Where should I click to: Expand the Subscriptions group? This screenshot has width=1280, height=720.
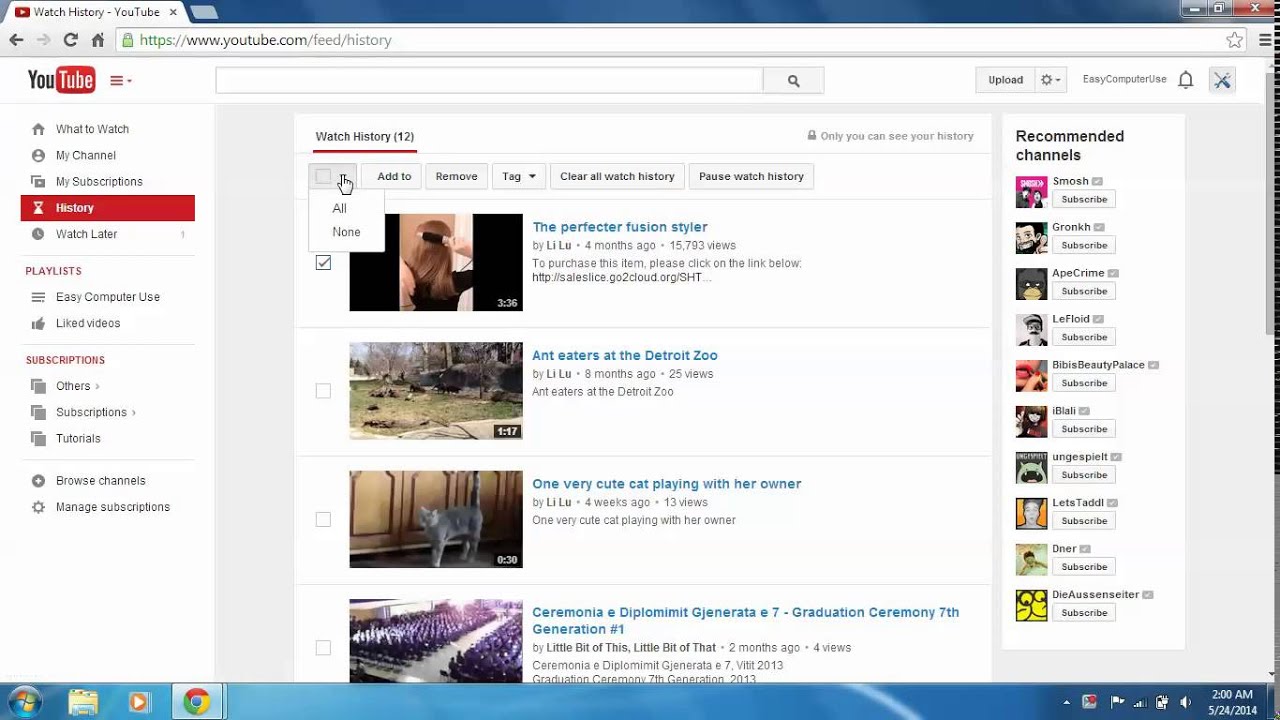133,412
